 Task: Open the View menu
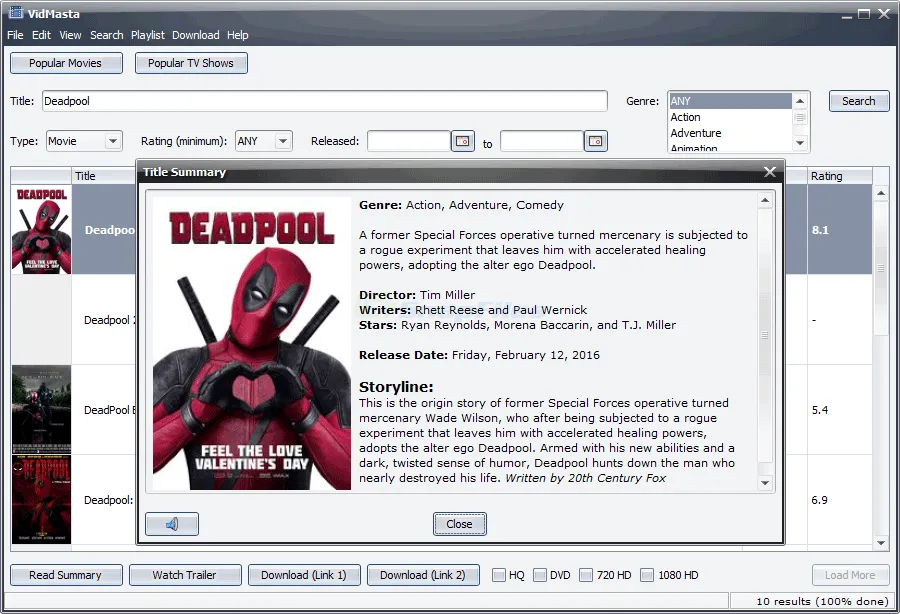[70, 35]
